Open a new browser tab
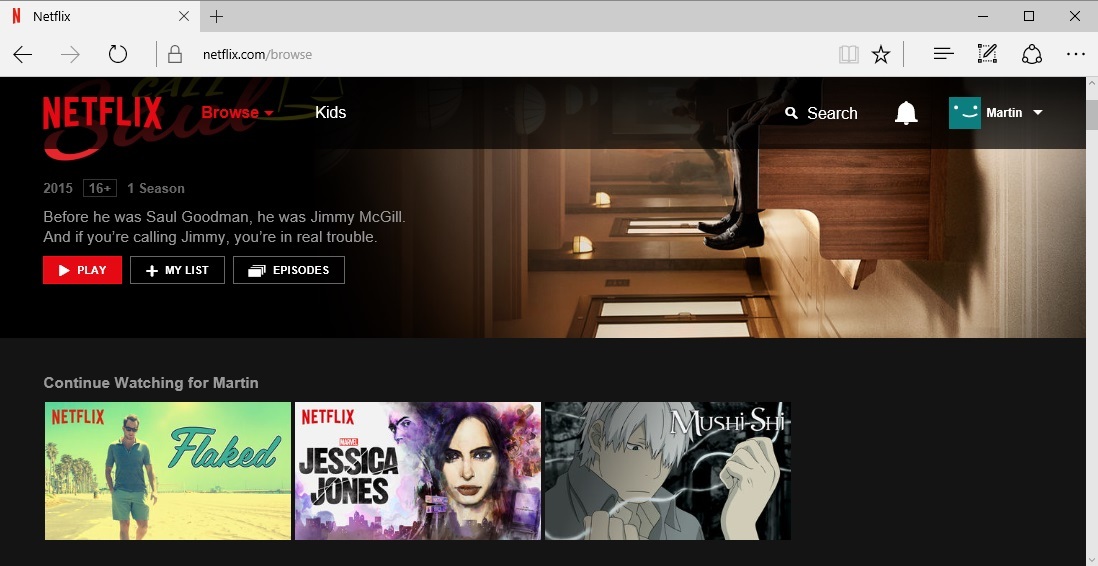 217,16
